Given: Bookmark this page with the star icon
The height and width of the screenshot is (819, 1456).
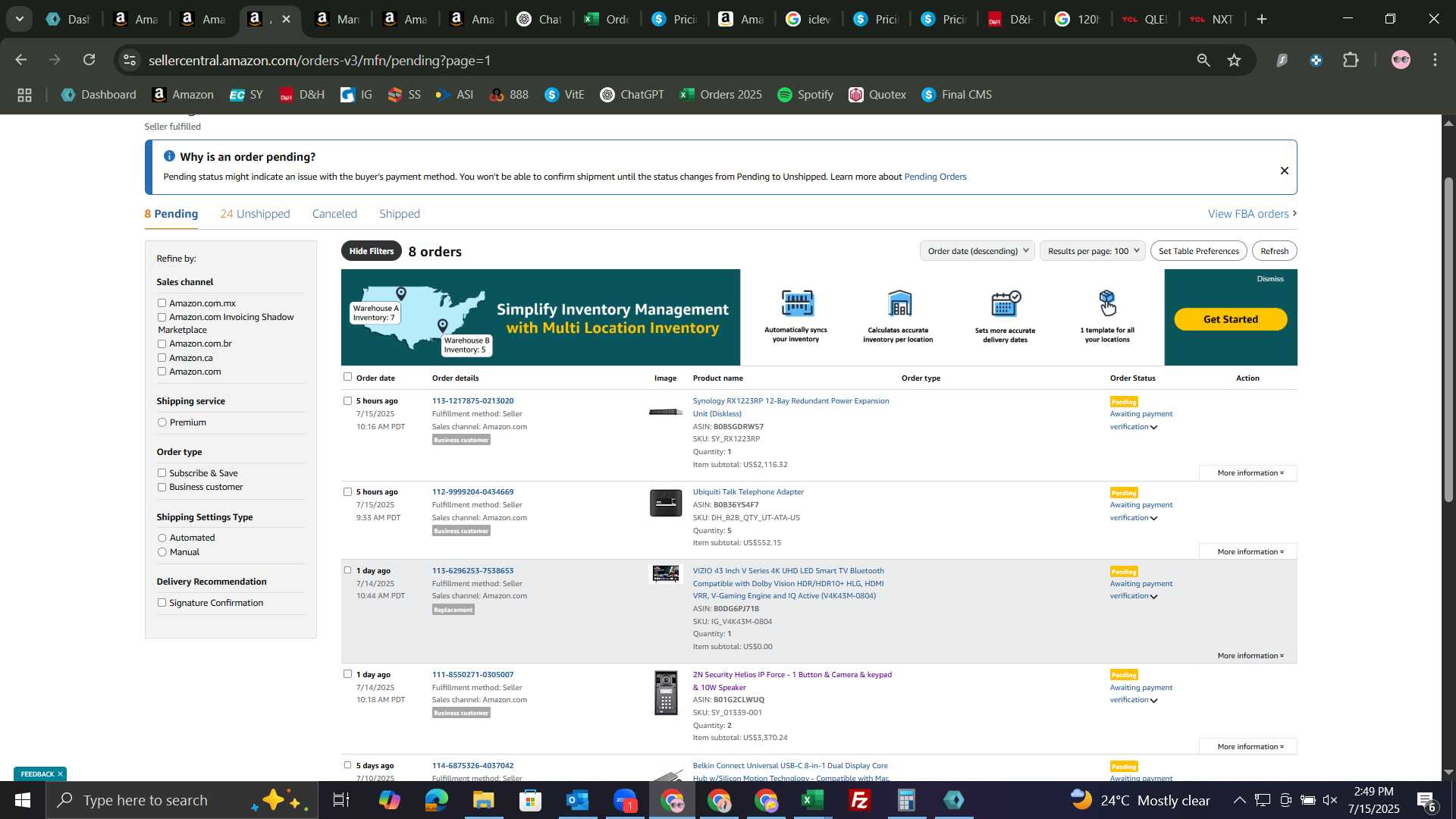Looking at the screenshot, I should (1235, 60).
